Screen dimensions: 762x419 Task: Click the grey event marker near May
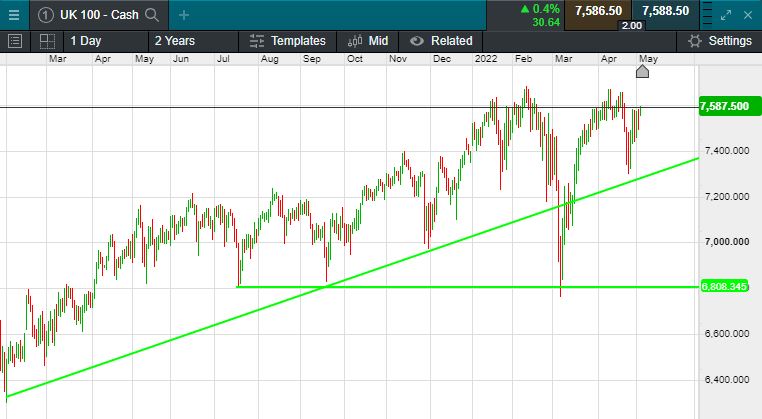point(642,72)
